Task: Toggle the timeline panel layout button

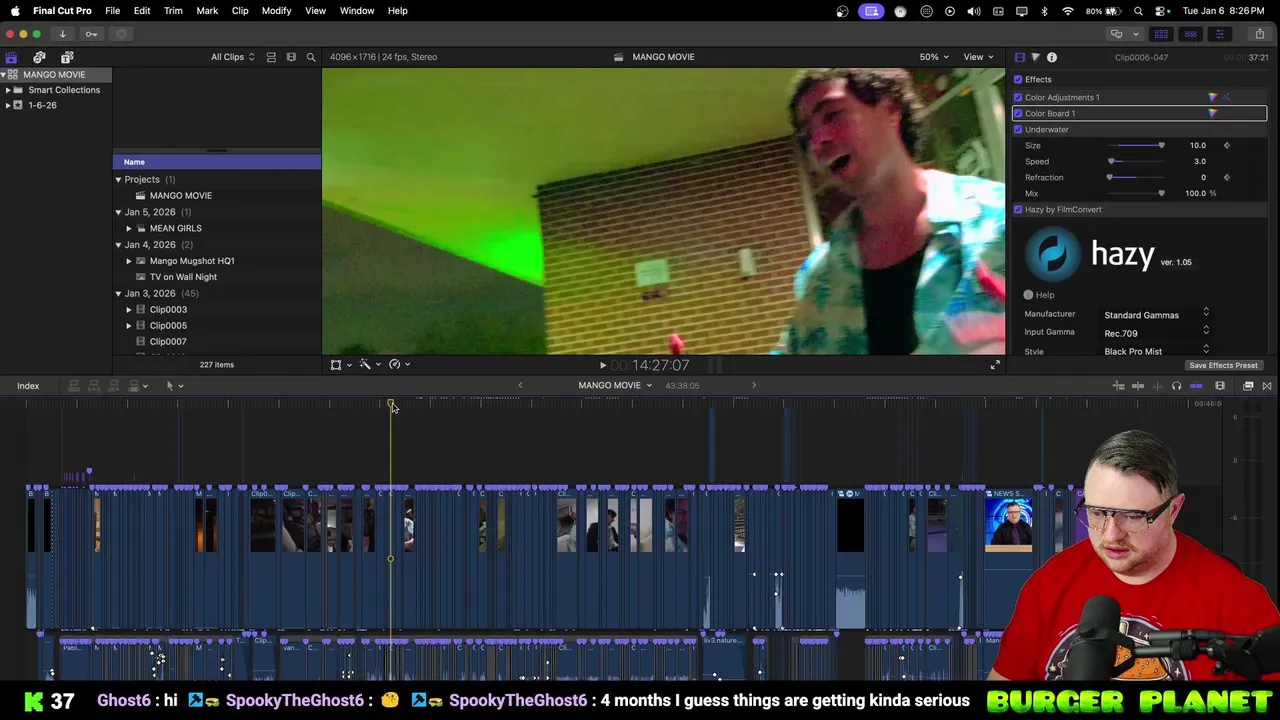Action: [x=1190, y=34]
